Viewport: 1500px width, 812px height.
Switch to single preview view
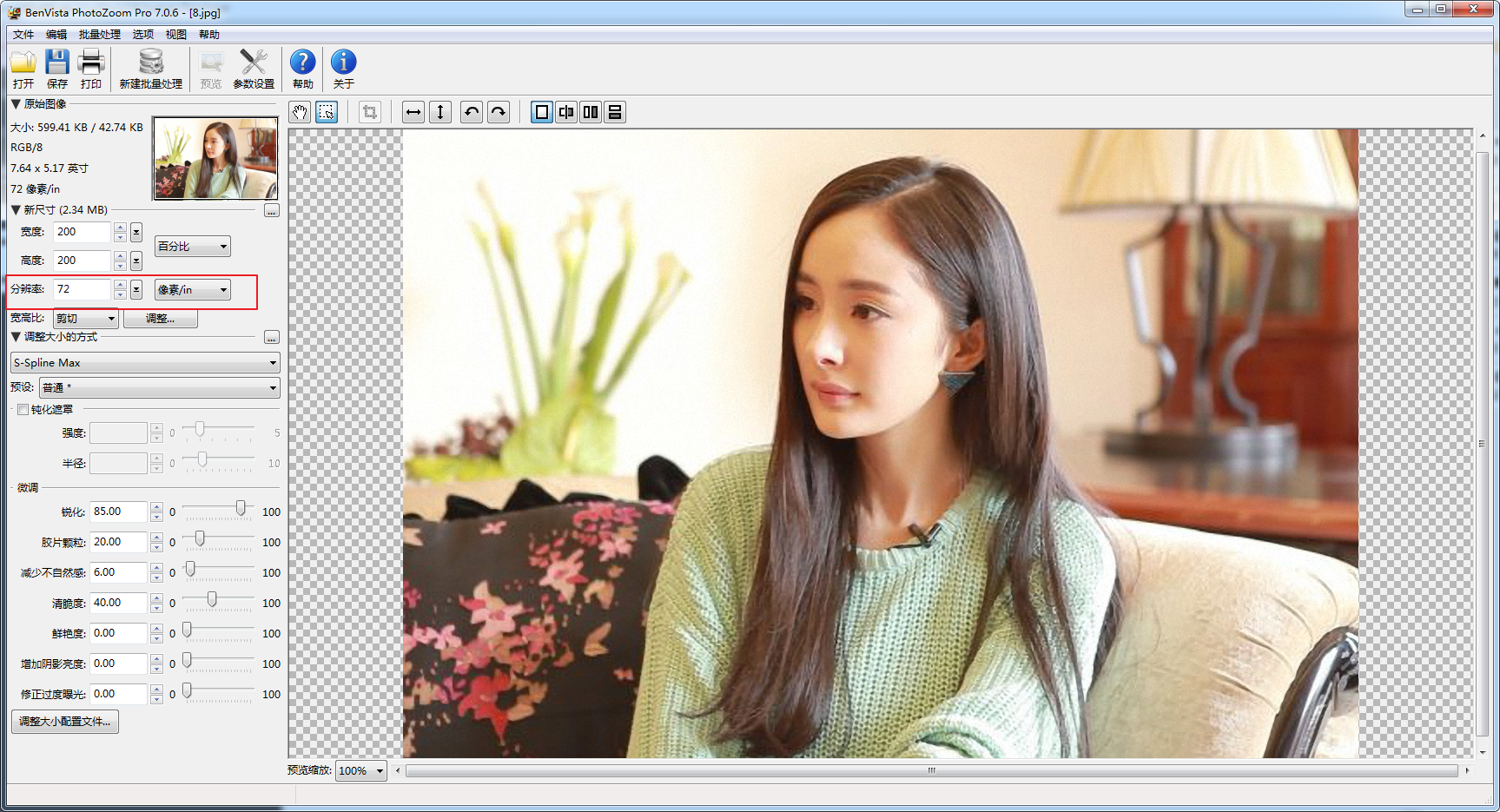point(542,112)
